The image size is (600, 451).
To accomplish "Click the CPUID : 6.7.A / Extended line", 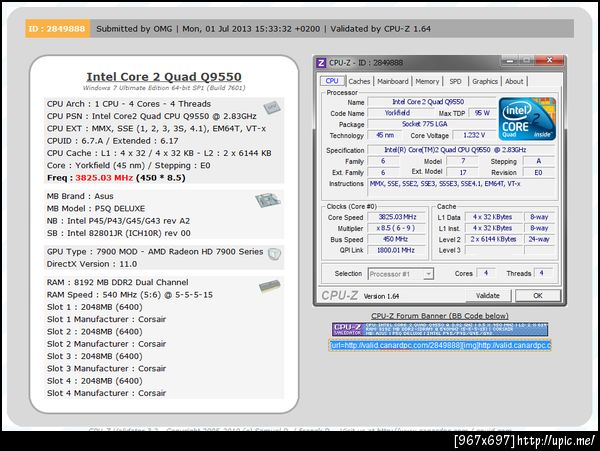I will coord(112,141).
